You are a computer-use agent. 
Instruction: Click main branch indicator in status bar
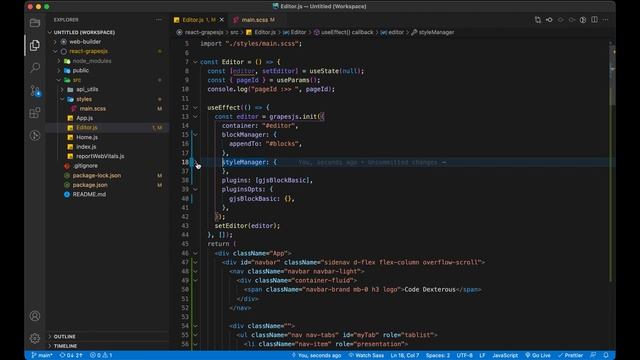(42, 355)
